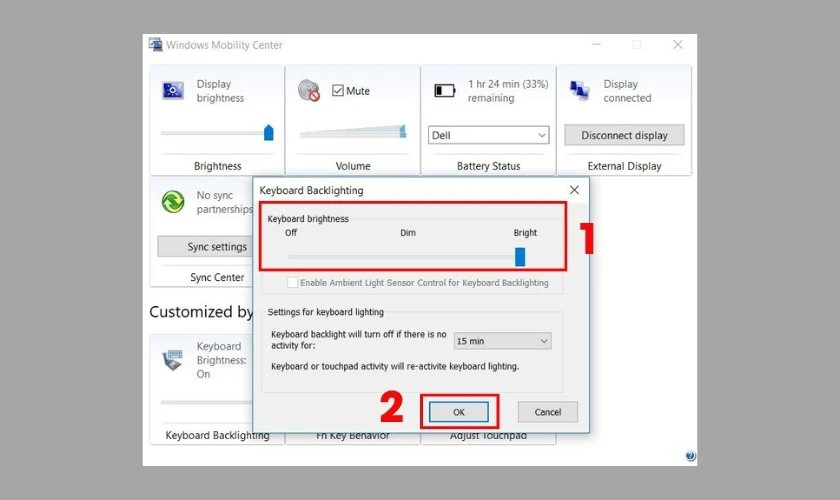
Task: Click the Keyboard Brightness tile slider
Action: pos(206,402)
